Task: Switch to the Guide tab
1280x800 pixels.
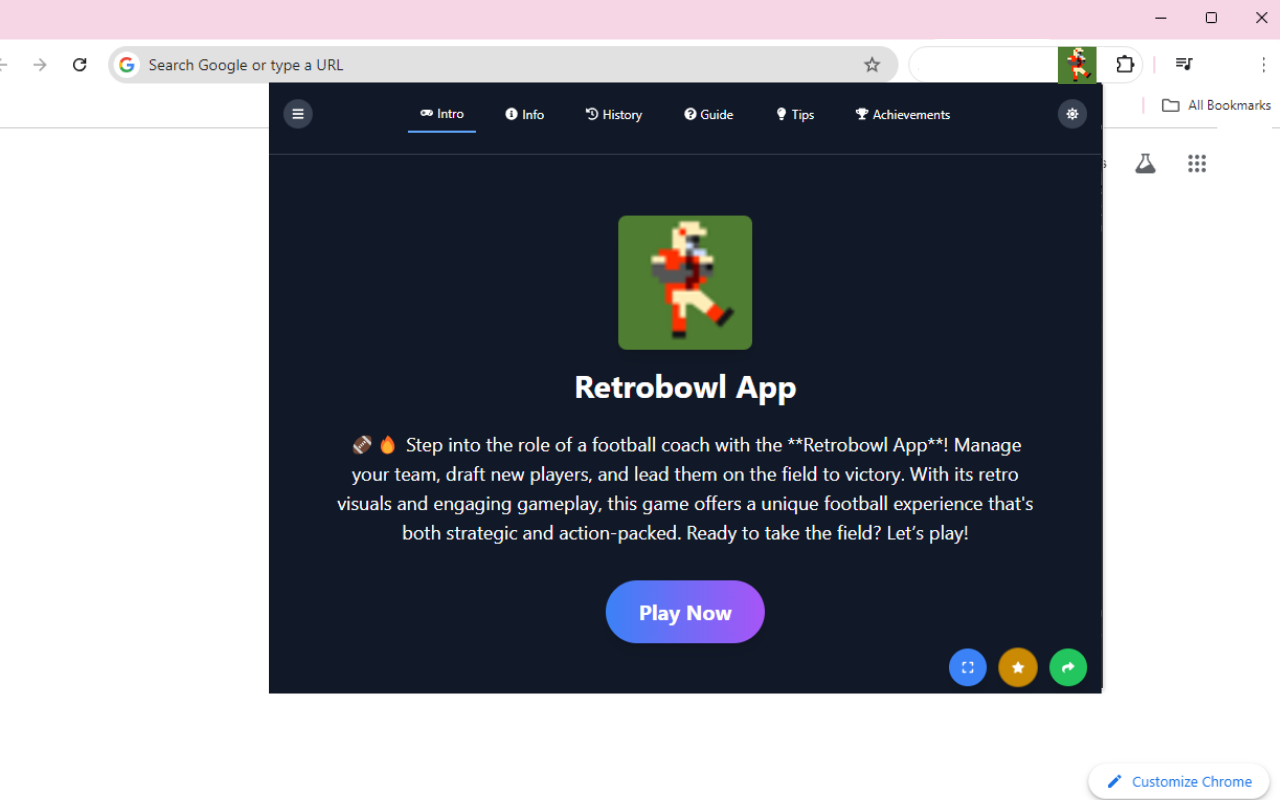Action: (x=709, y=115)
